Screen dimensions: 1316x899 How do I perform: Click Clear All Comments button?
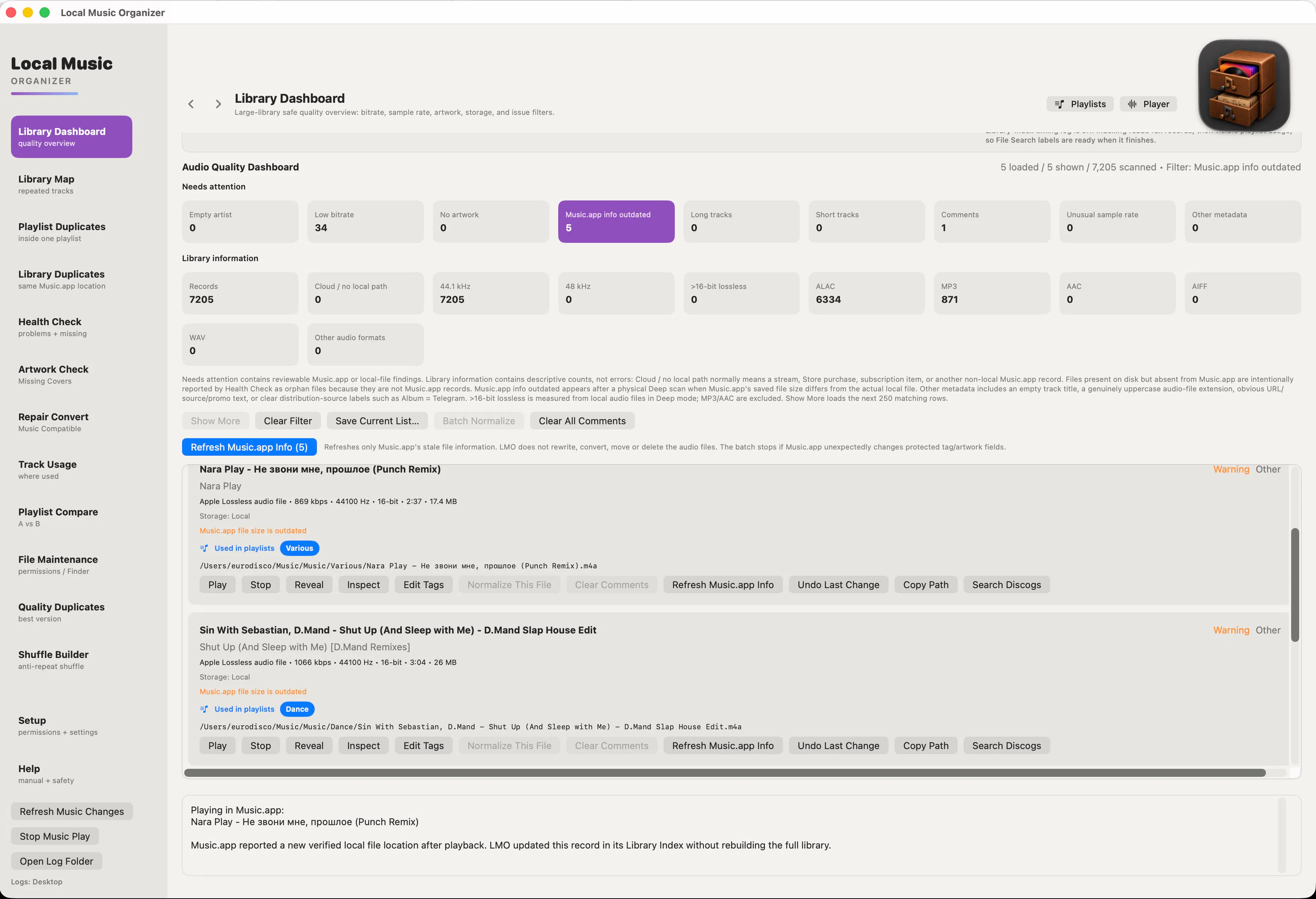(x=582, y=421)
